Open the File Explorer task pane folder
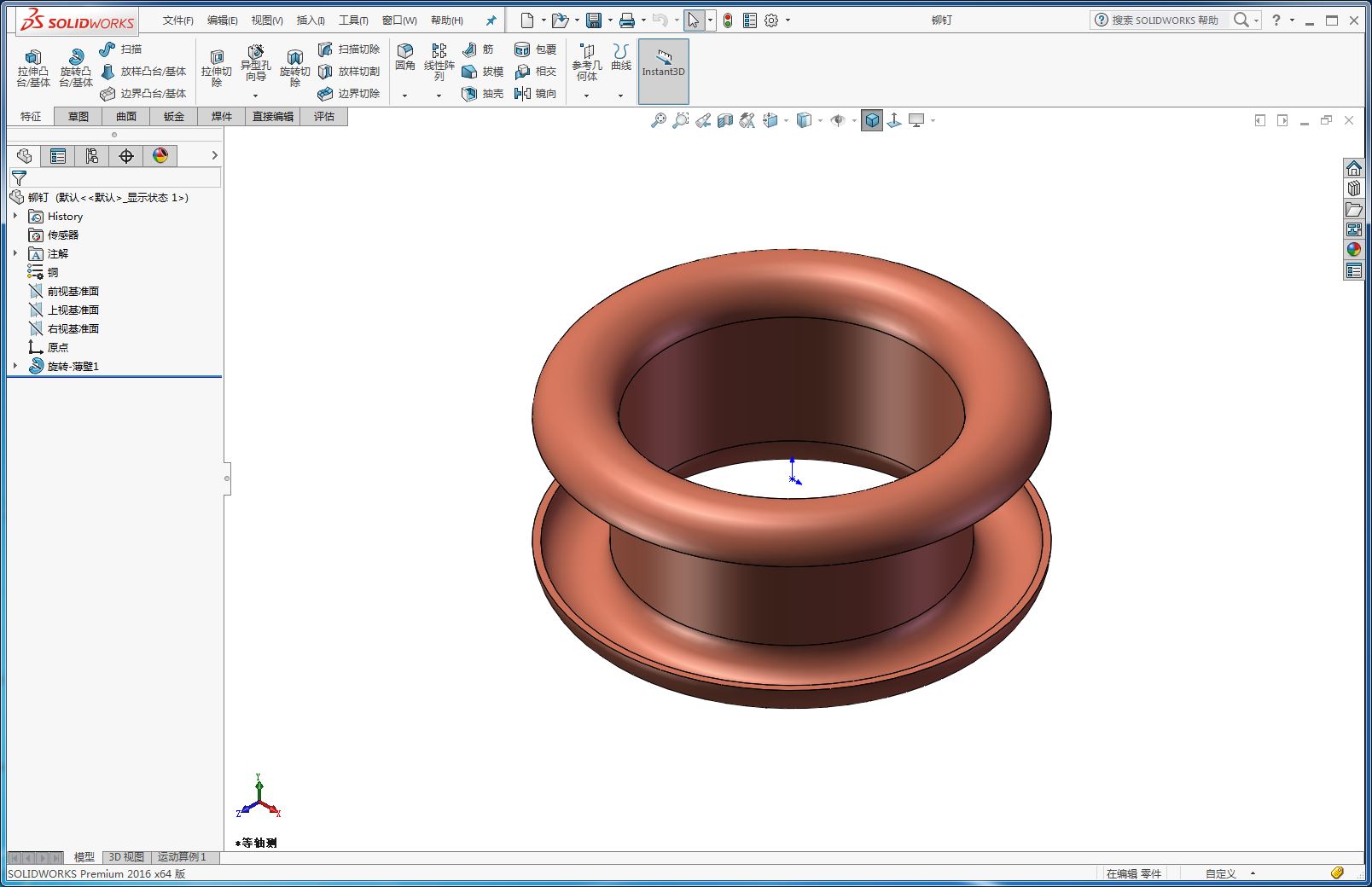Viewport: 1372px width, 887px height. (1354, 209)
